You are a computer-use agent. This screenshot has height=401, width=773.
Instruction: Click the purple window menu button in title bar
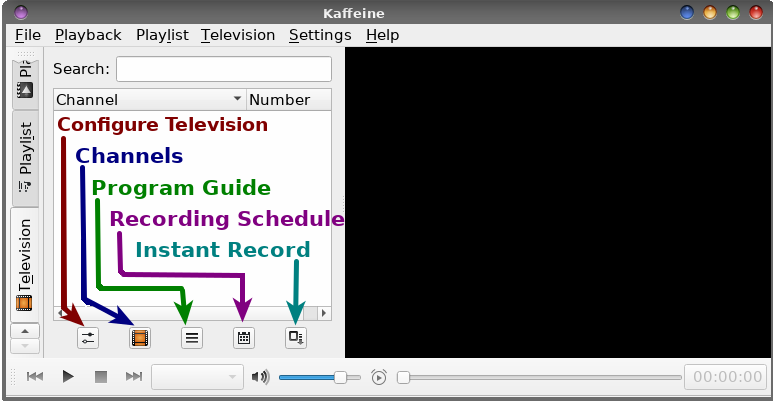point(21,12)
